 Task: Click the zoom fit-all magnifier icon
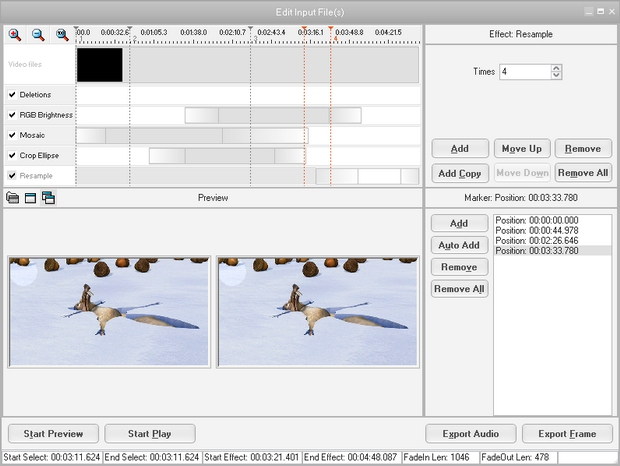62,35
